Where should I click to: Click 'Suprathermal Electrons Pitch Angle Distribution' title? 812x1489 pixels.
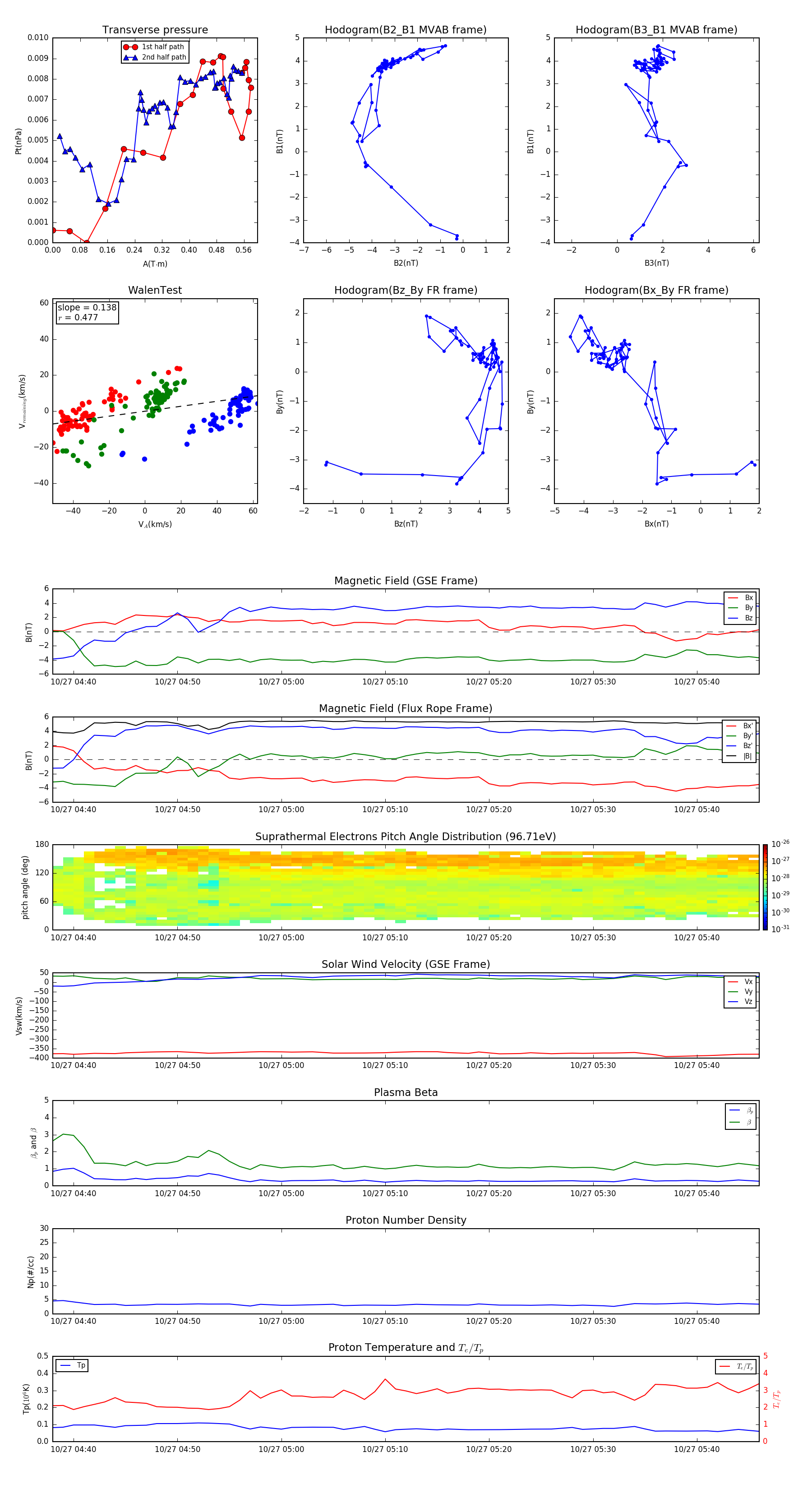[x=406, y=837]
